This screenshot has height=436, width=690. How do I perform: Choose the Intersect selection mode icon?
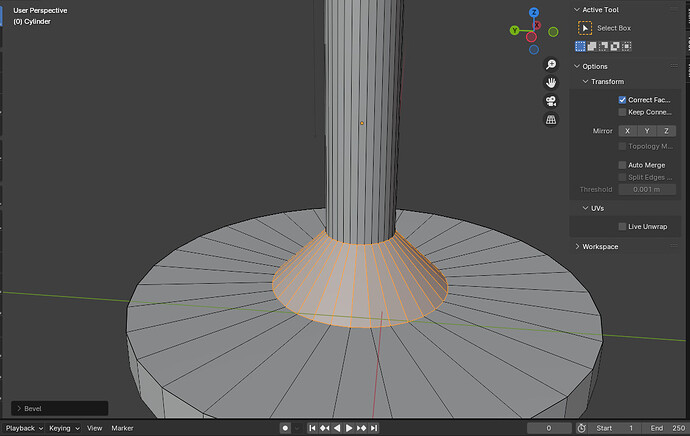(626, 46)
